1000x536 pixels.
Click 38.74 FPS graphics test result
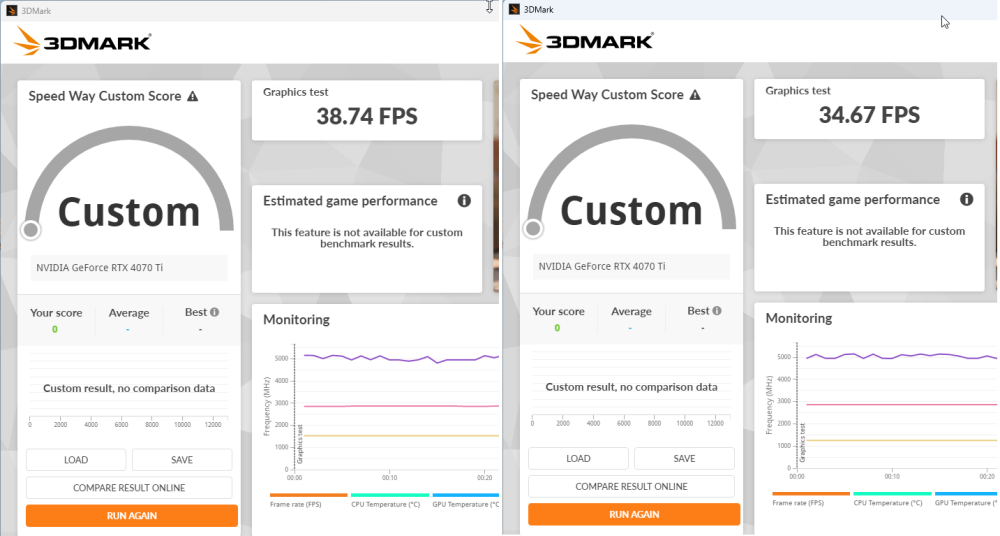pyautogui.click(x=367, y=117)
